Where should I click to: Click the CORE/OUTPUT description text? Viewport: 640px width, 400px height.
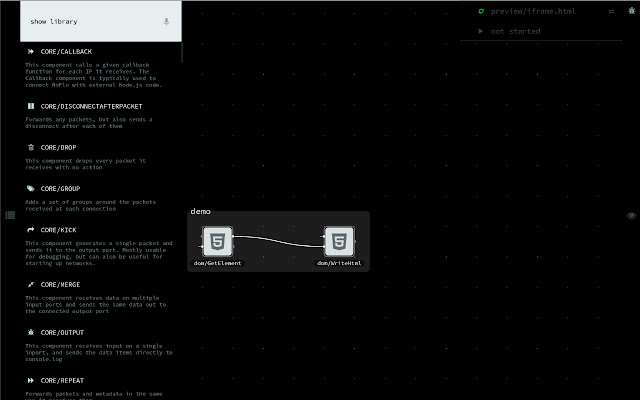coord(99,352)
